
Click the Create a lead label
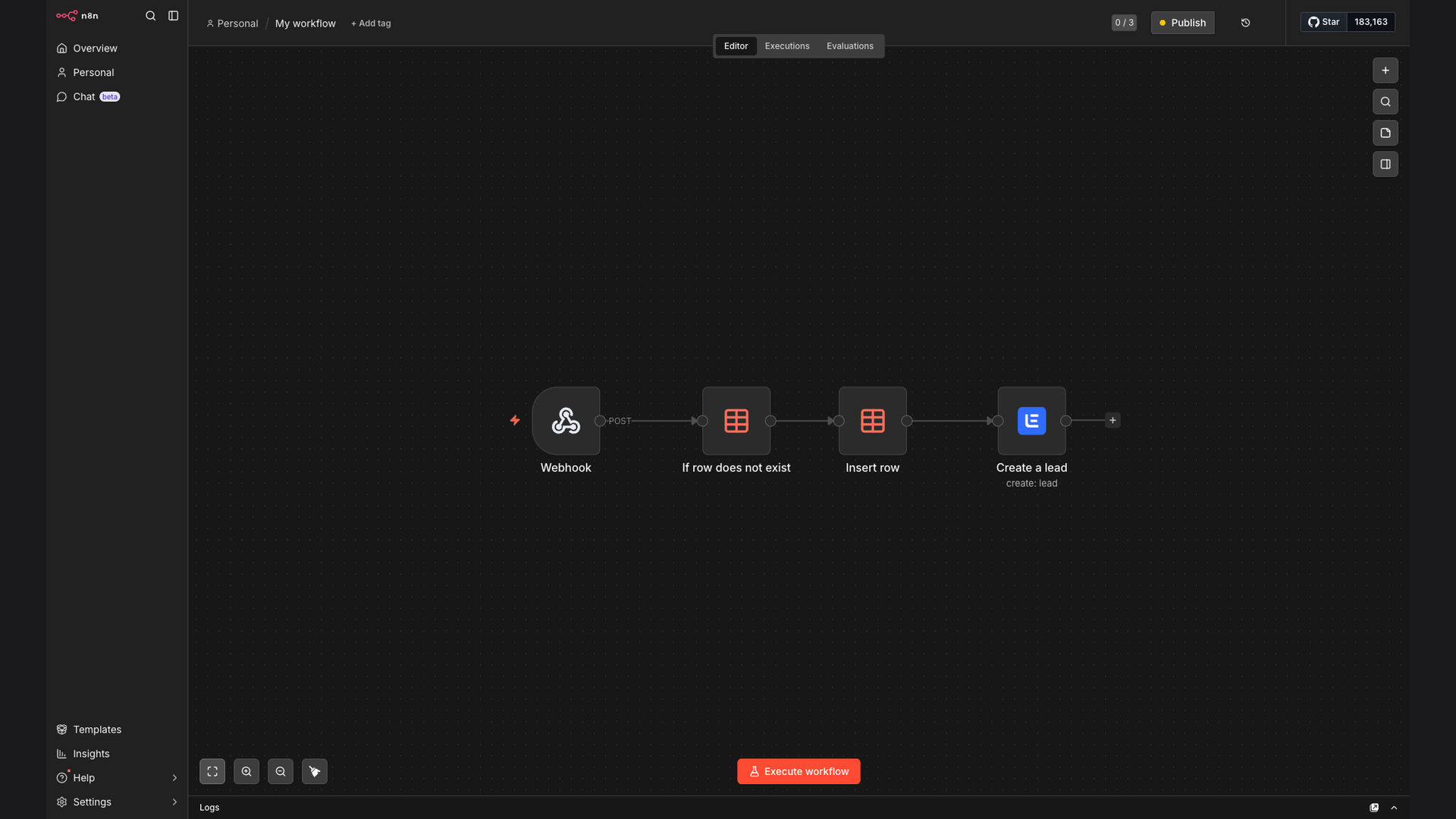[1031, 468]
